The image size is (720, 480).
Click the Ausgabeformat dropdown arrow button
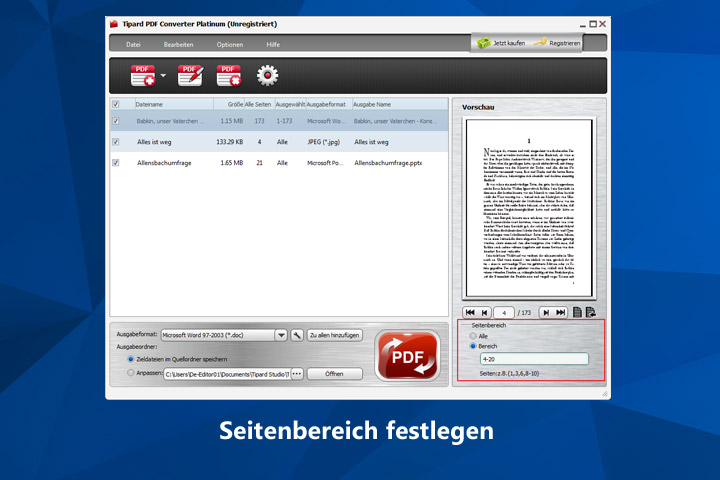point(281,335)
